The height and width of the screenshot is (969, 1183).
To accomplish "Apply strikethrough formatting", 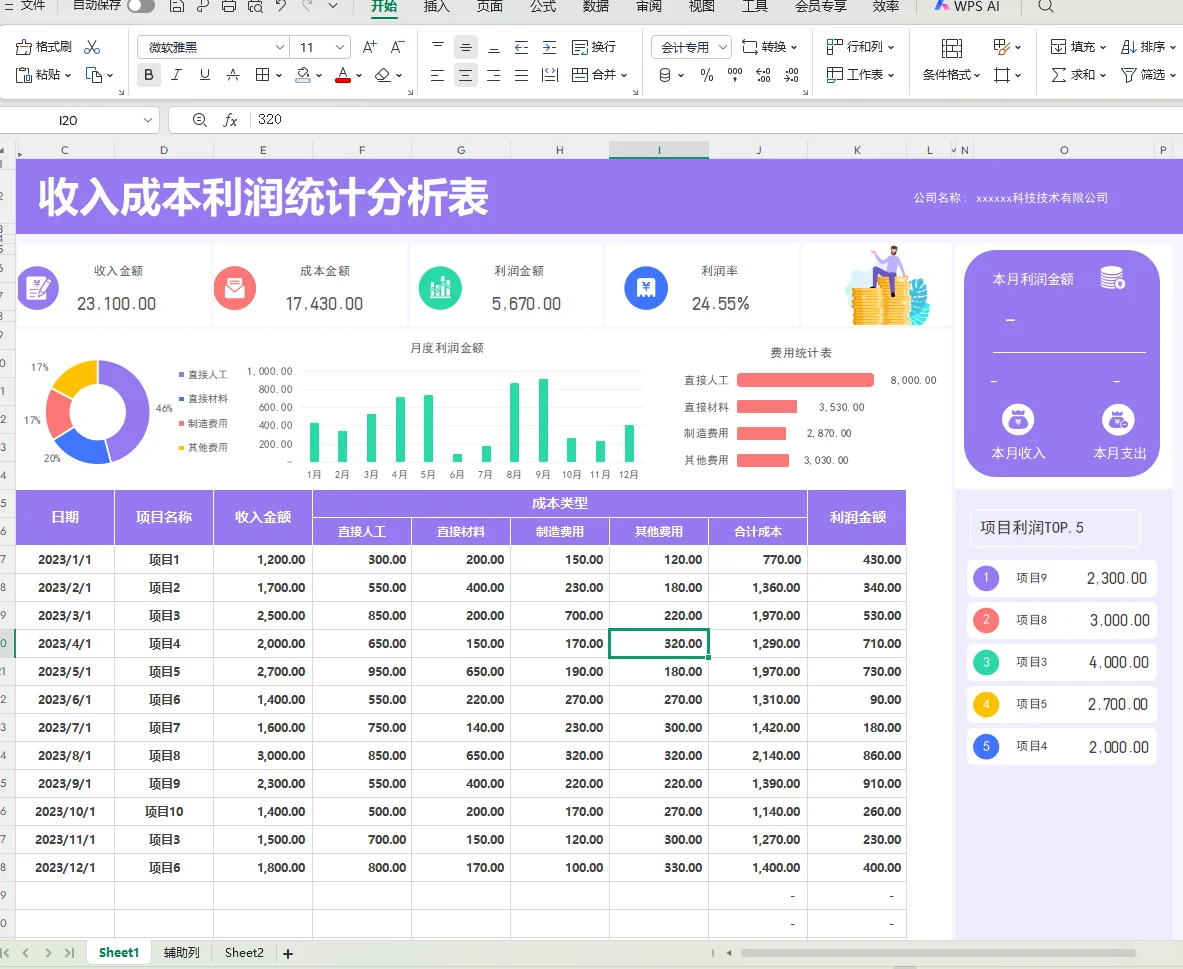I will (x=233, y=75).
